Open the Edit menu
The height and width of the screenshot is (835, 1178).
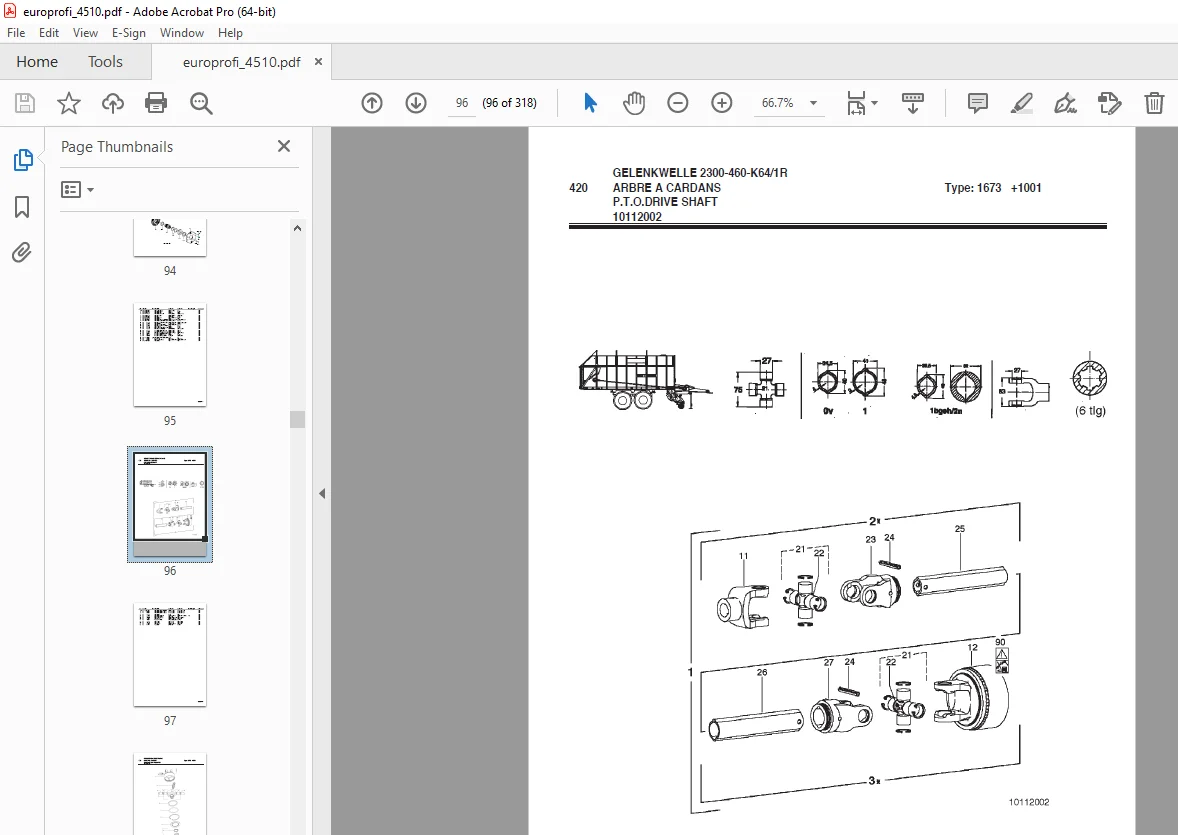(49, 33)
